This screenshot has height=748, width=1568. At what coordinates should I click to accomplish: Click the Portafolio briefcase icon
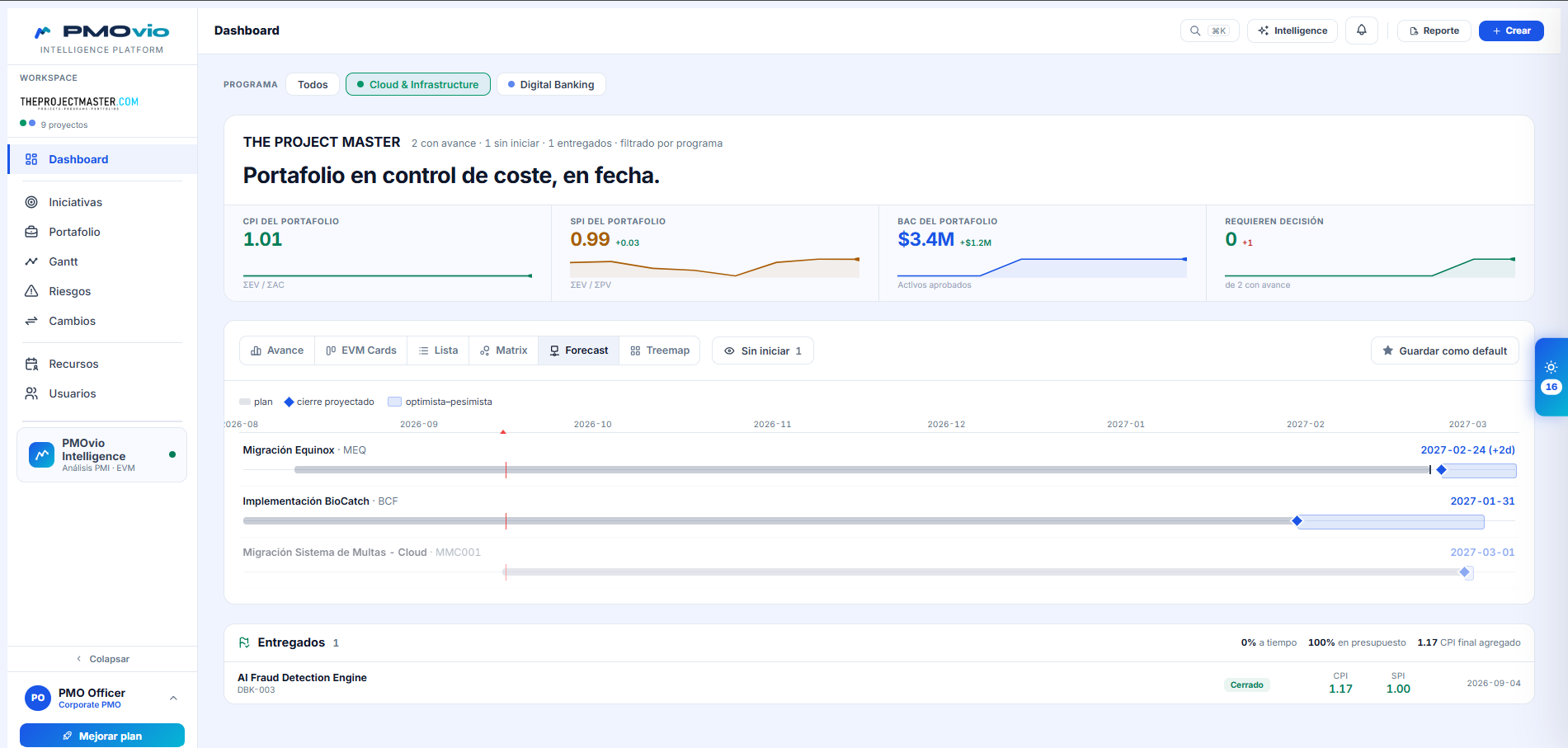click(31, 232)
